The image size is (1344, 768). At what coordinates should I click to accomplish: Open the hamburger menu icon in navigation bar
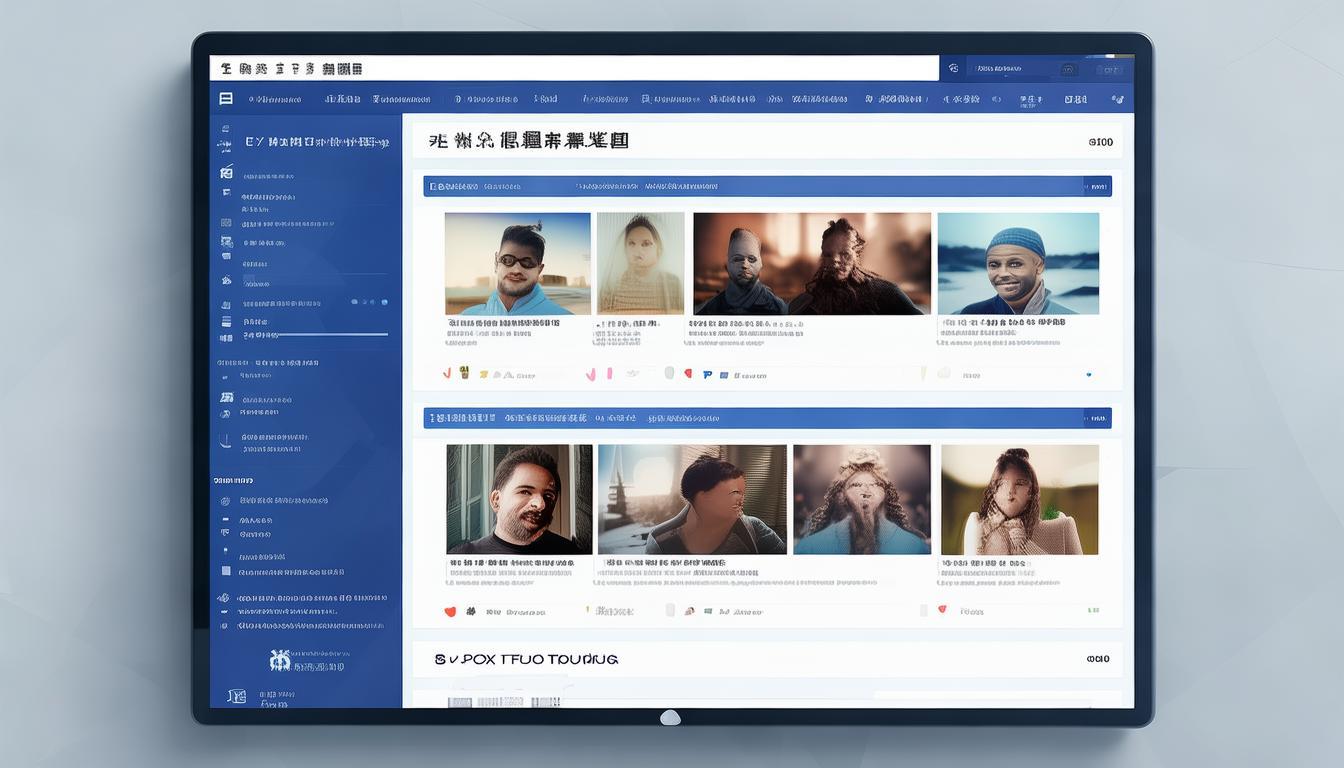[226, 99]
